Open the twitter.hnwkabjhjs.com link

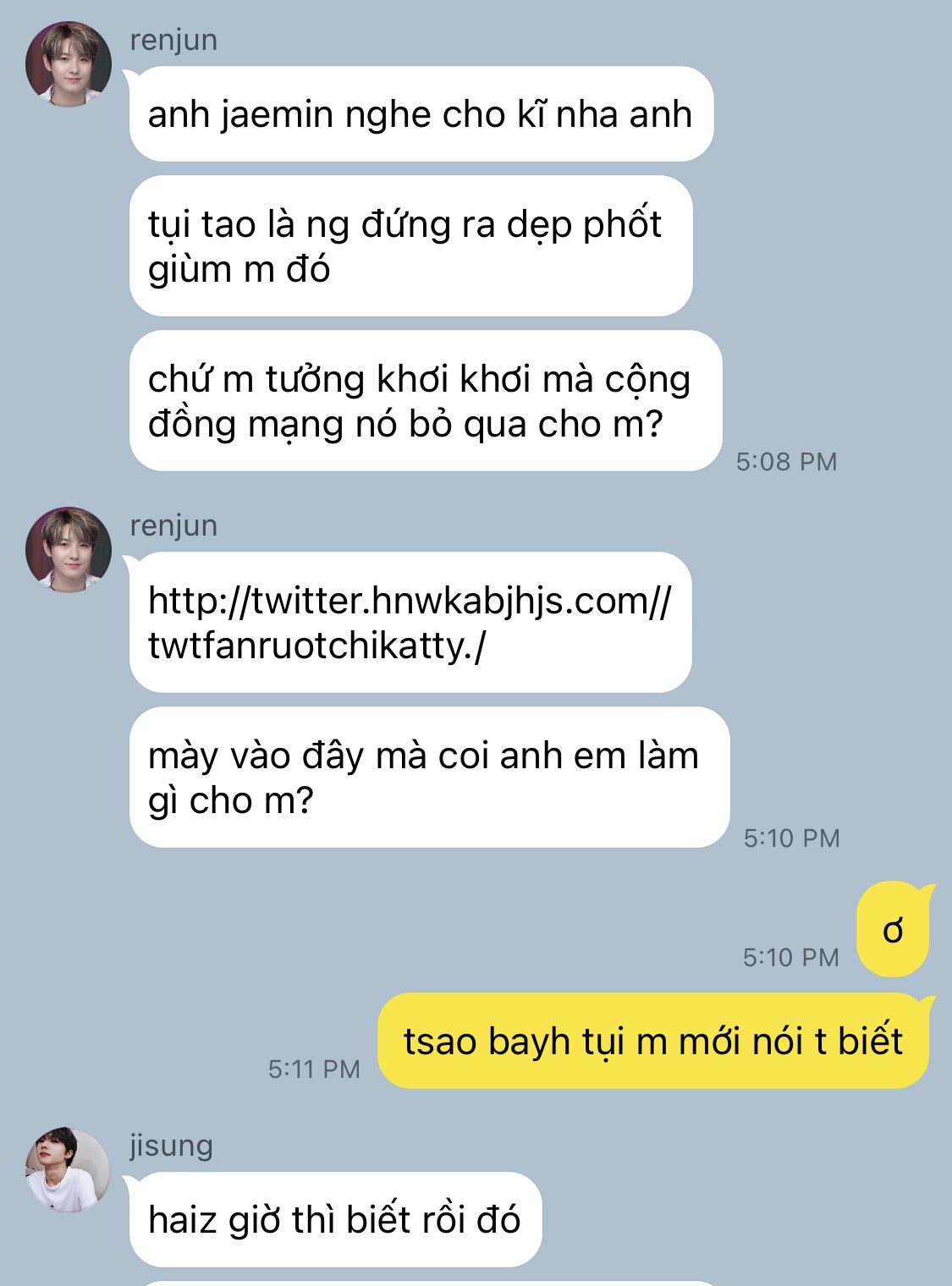(410, 623)
